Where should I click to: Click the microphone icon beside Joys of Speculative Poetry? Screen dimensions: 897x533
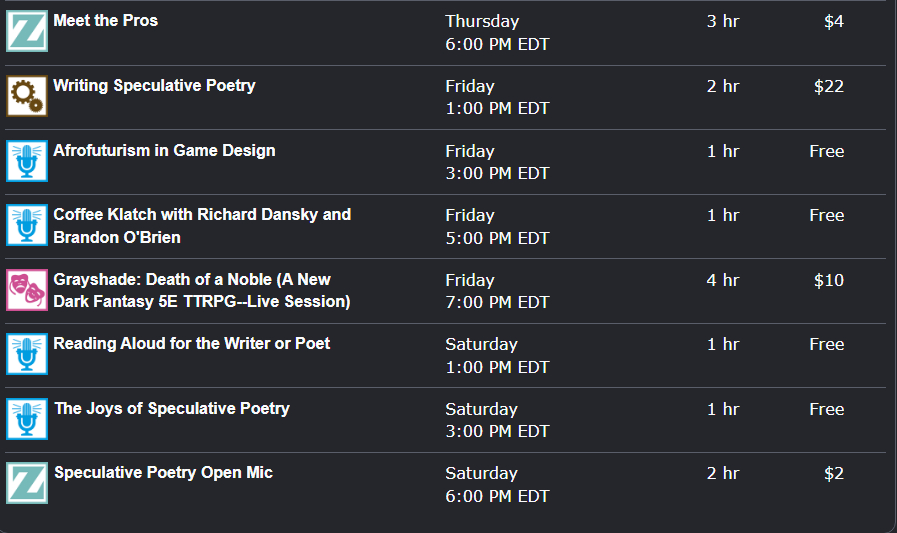[27, 419]
